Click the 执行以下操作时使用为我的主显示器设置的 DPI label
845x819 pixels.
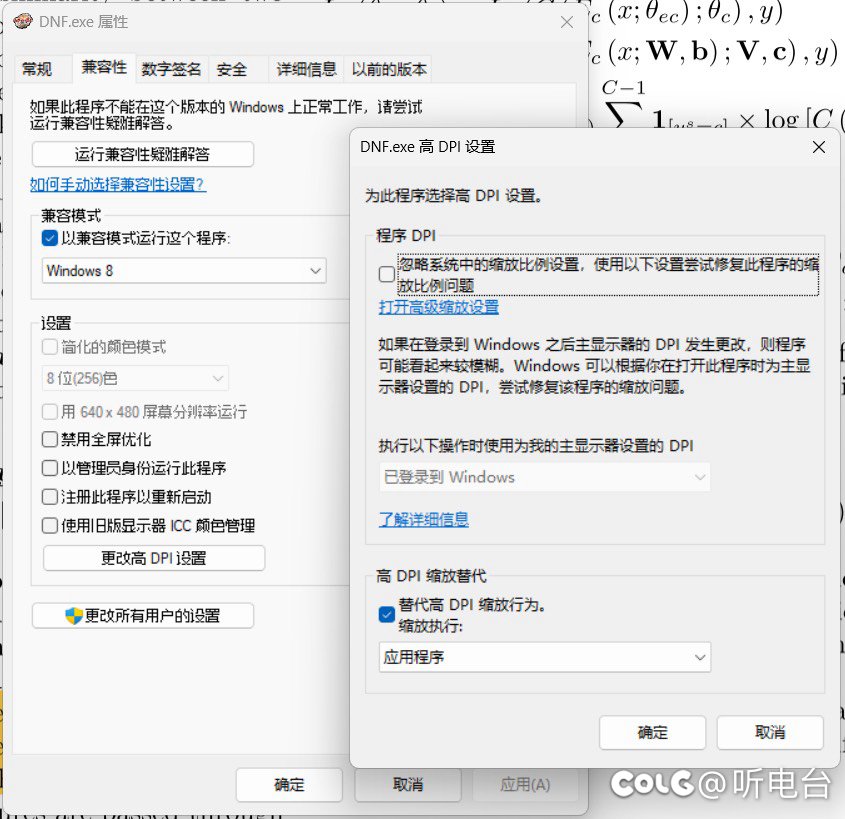(536, 446)
